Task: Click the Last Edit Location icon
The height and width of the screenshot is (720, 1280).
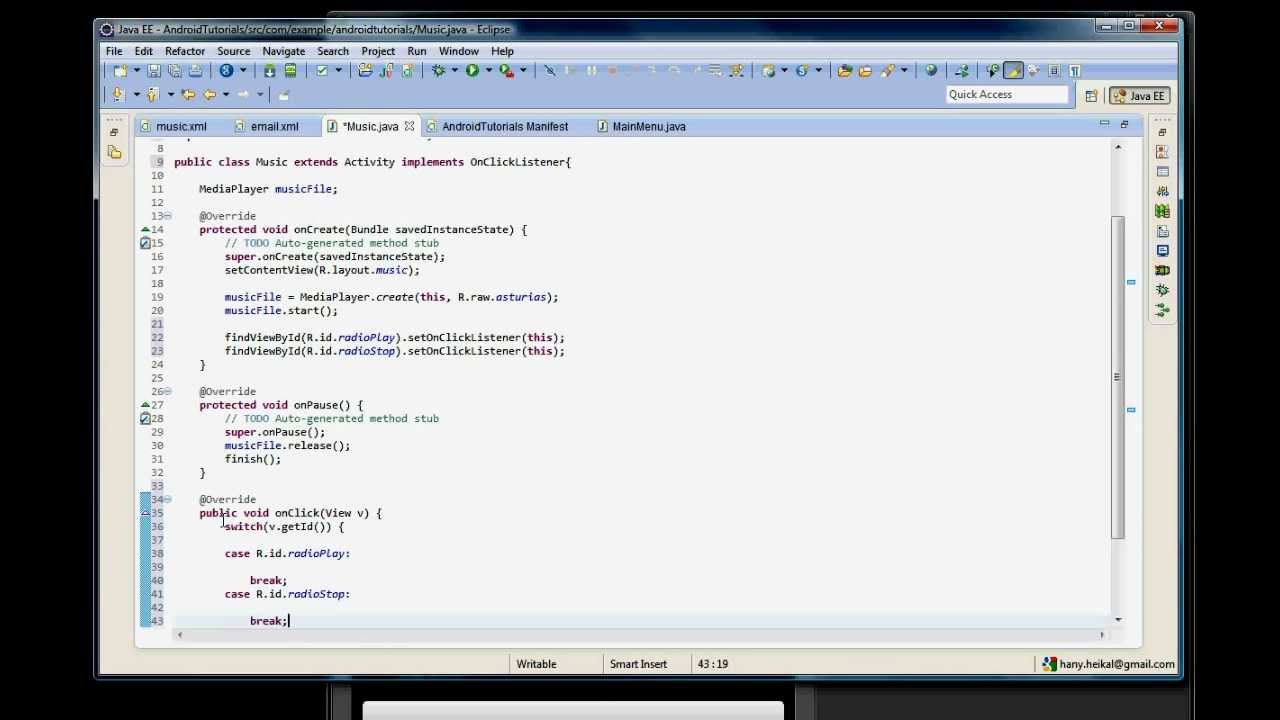Action: point(189,95)
